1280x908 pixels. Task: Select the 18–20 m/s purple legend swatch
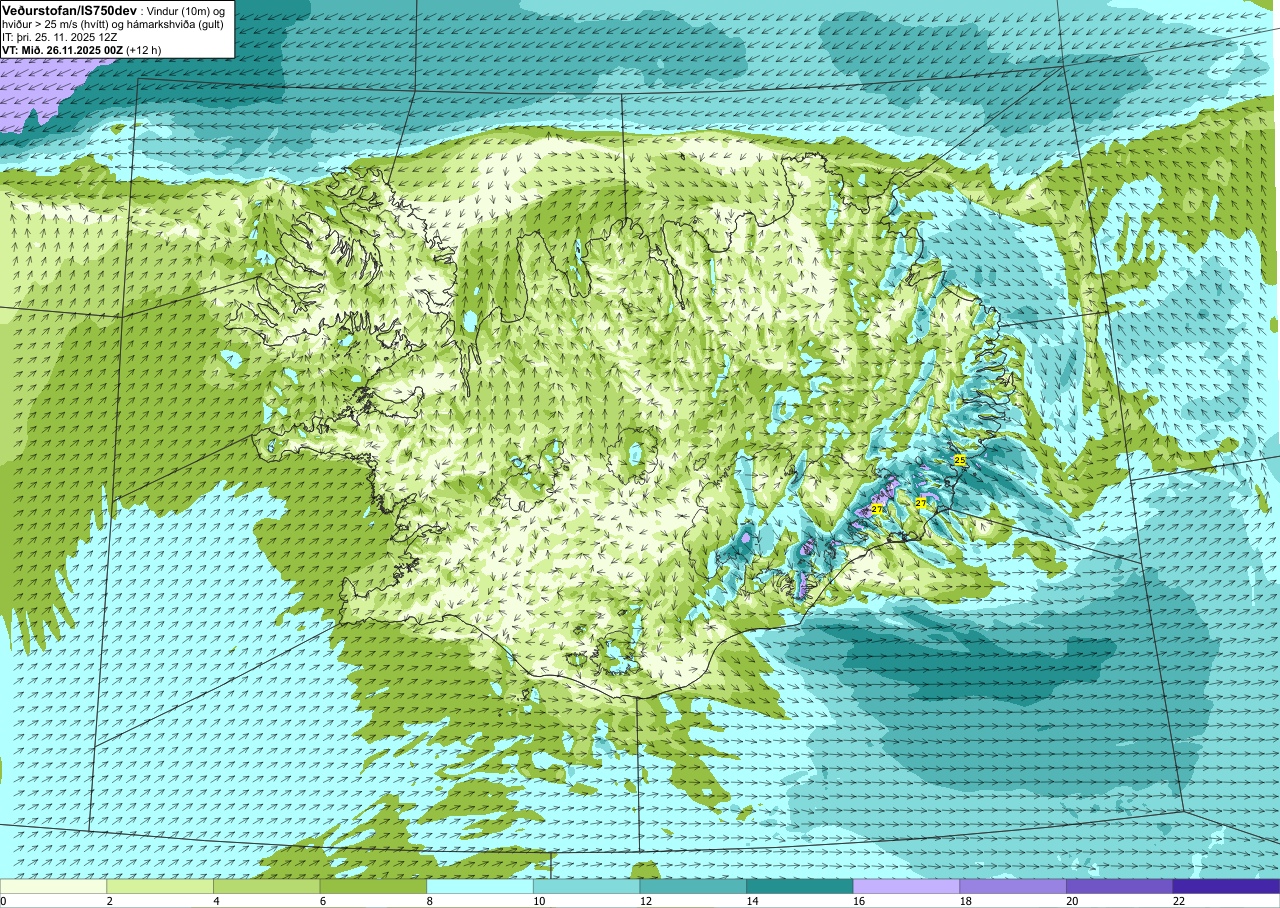point(1013,886)
